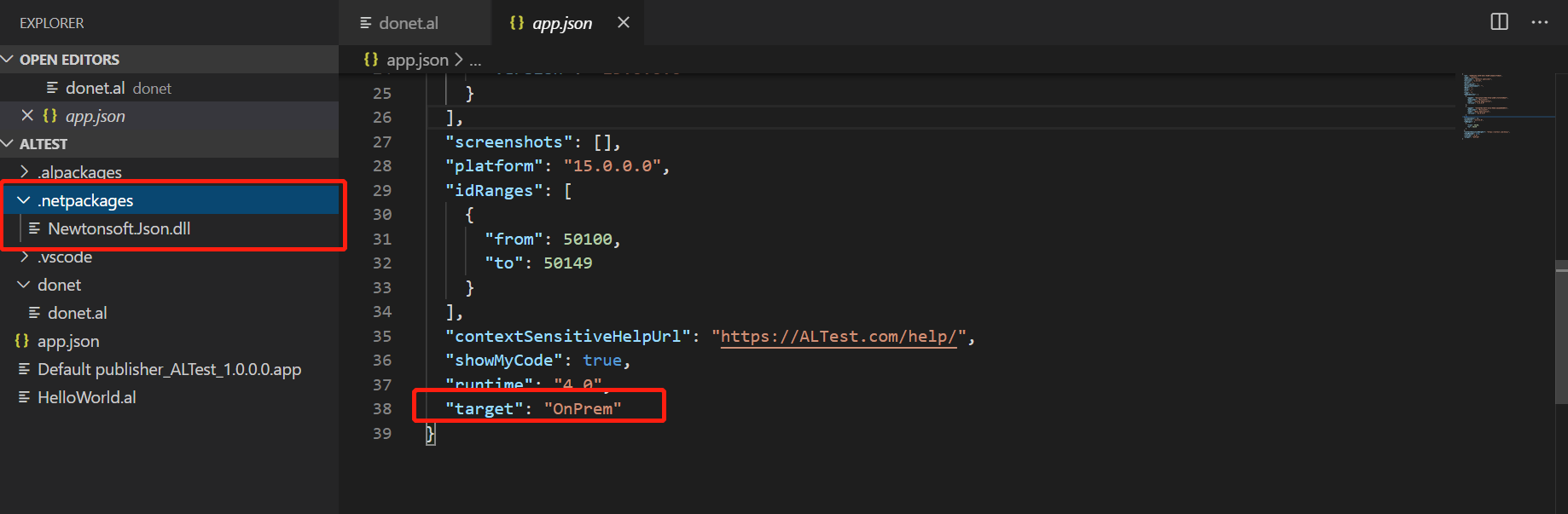Click the EXPLORER panel title

pyautogui.click(x=51, y=23)
